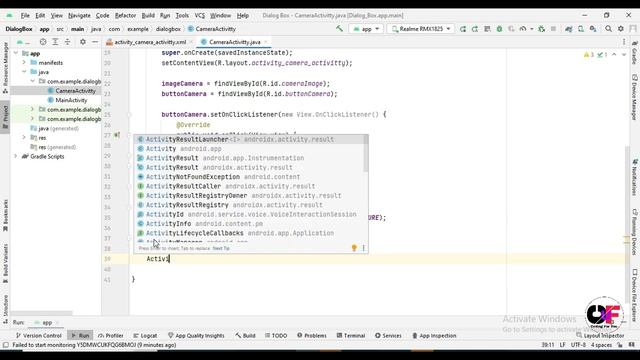The height and width of the screenshot is (360, 640).
Task: Open the Profile button dropdown arrow
Action: [x=531, y=29]
